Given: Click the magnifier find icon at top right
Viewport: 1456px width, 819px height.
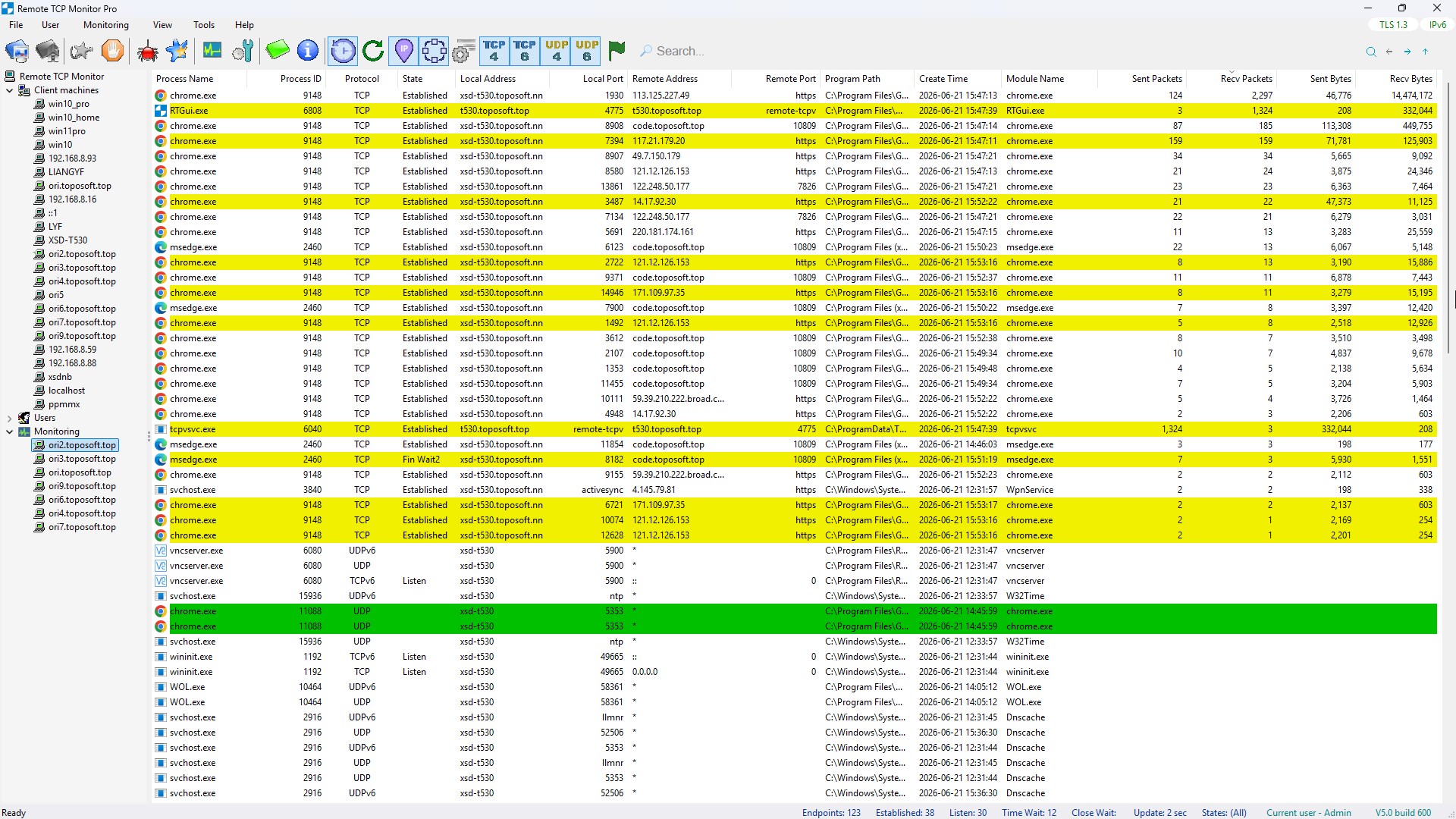Looking at the screenshot, I should point(1371,52).
